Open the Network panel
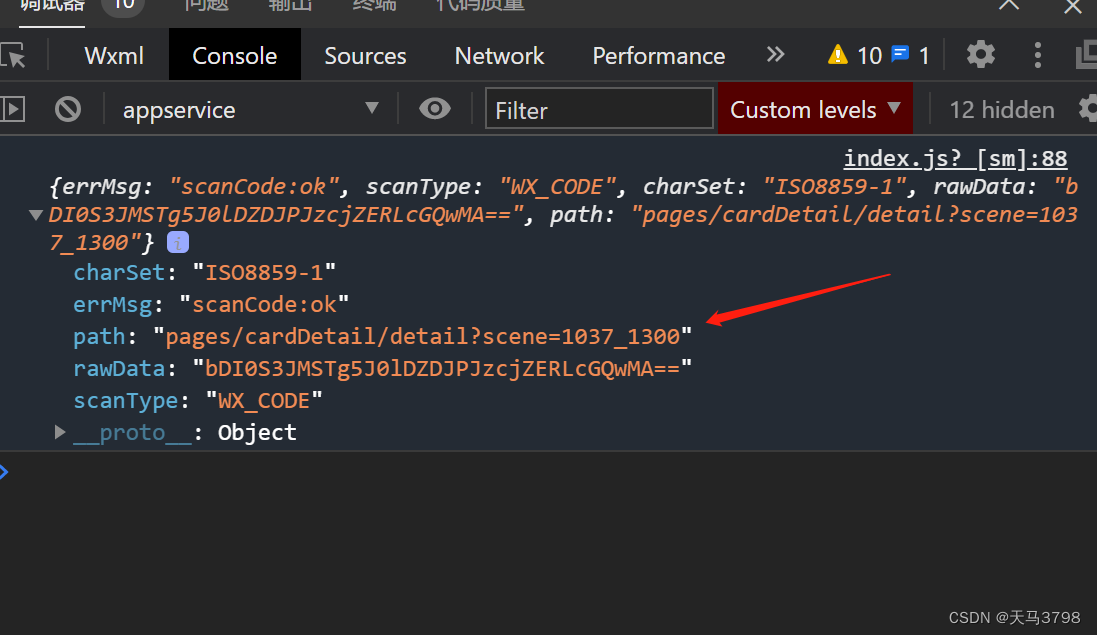Screen dimensions: 1097x635 pos(498,55)
